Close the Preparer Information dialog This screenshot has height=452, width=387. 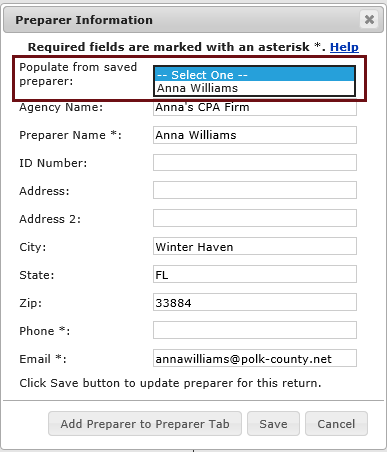(x=369, y=20)
